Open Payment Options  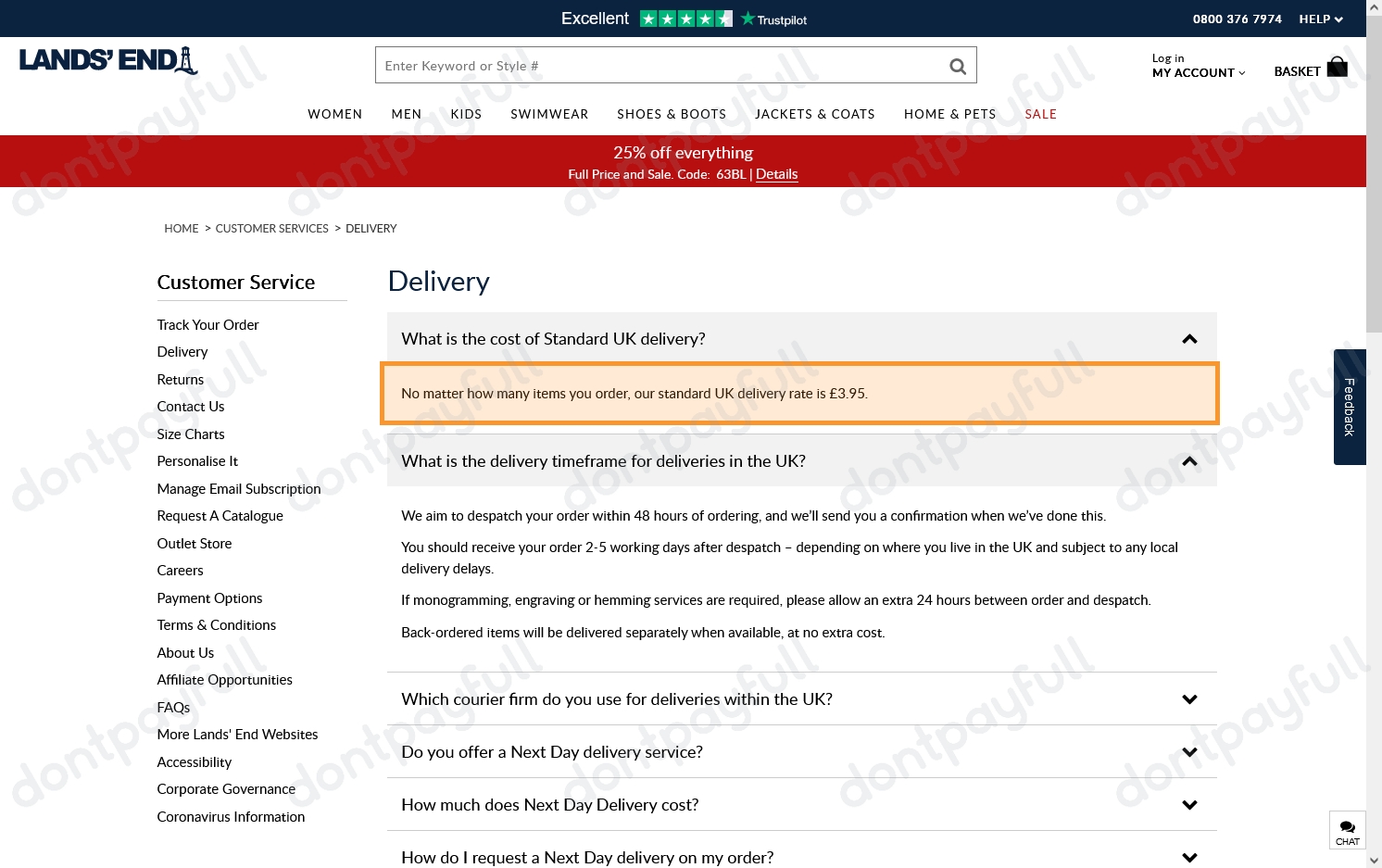(x=209, y=598)
